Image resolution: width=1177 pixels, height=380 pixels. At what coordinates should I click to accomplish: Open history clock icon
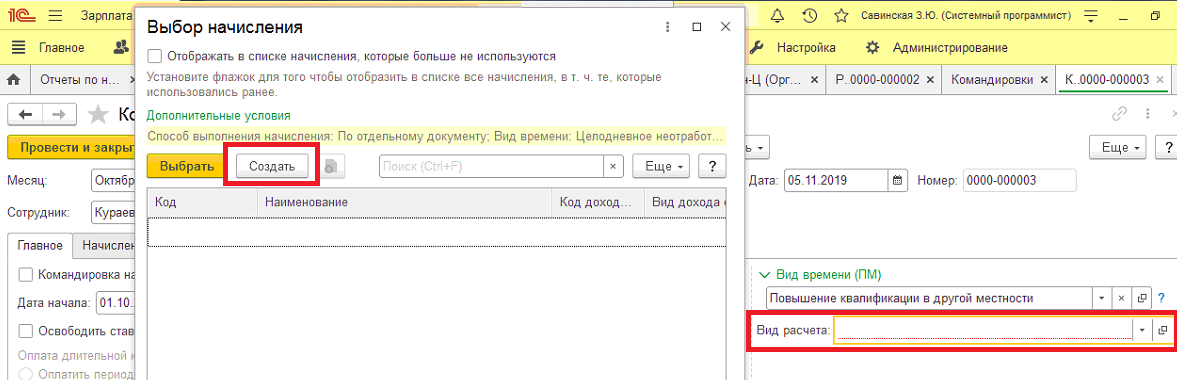pyautogui.click(x=809, y=15)
